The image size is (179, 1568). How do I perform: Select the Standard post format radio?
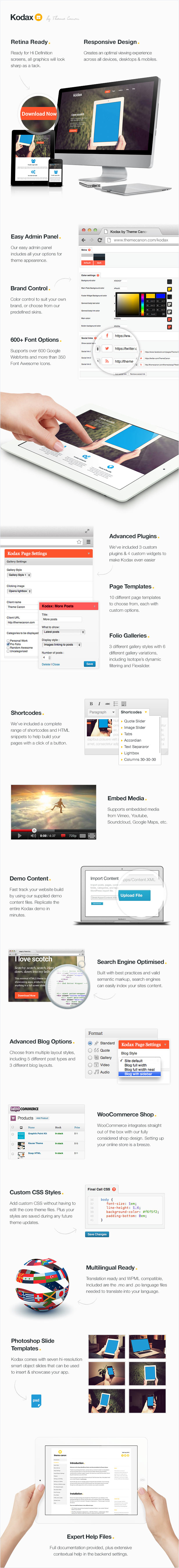91,1043
